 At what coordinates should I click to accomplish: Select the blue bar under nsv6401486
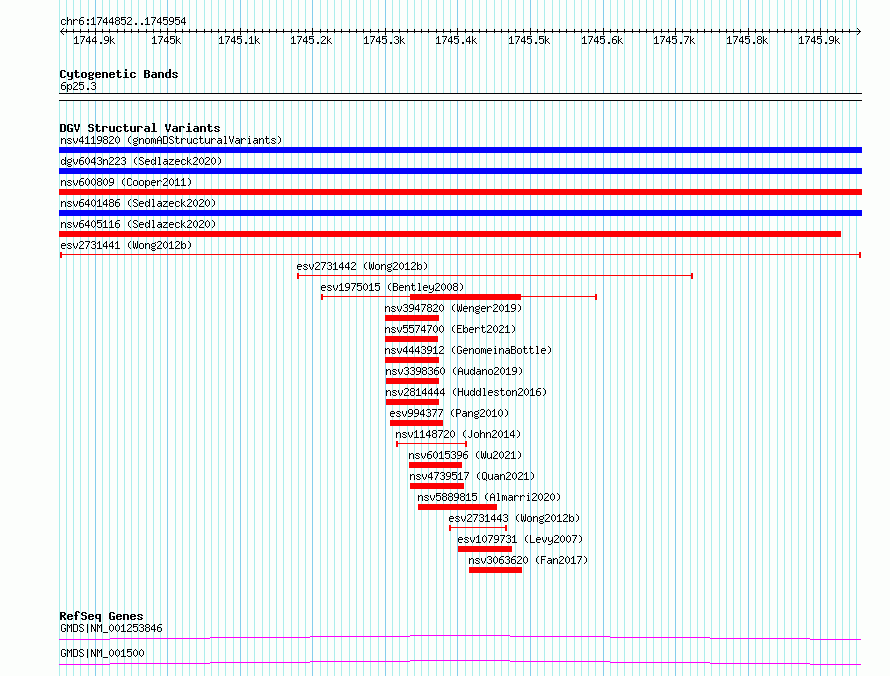point(460,213)
